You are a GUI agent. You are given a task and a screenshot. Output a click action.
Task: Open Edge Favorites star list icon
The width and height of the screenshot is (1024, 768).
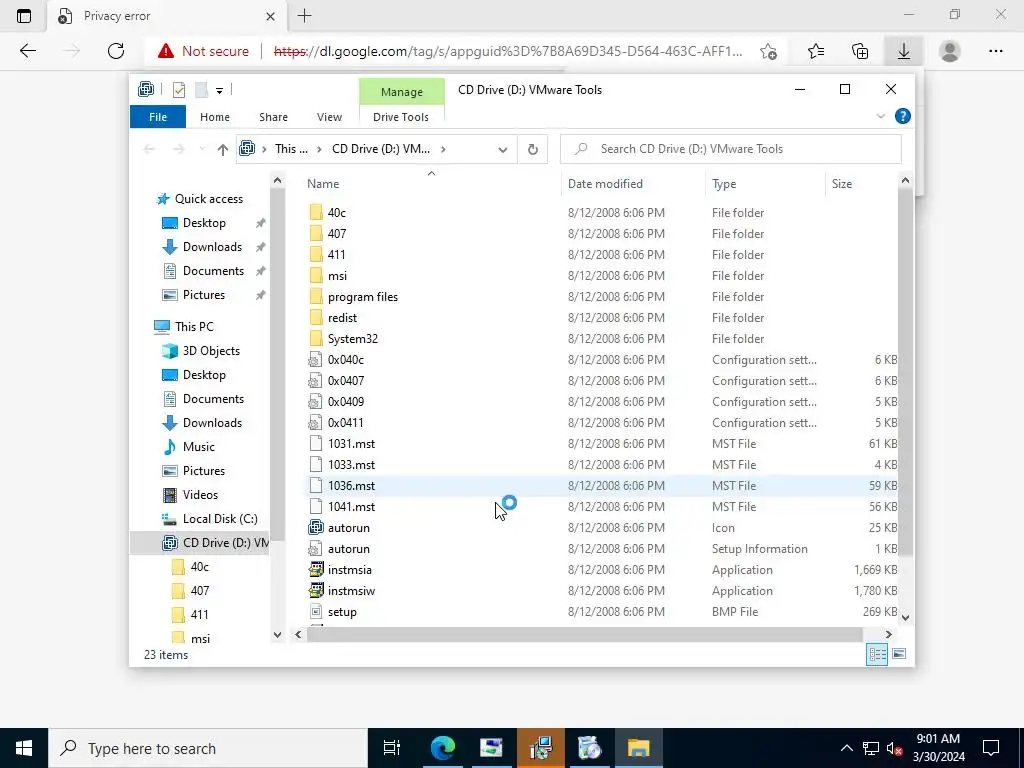coord(816,51)
